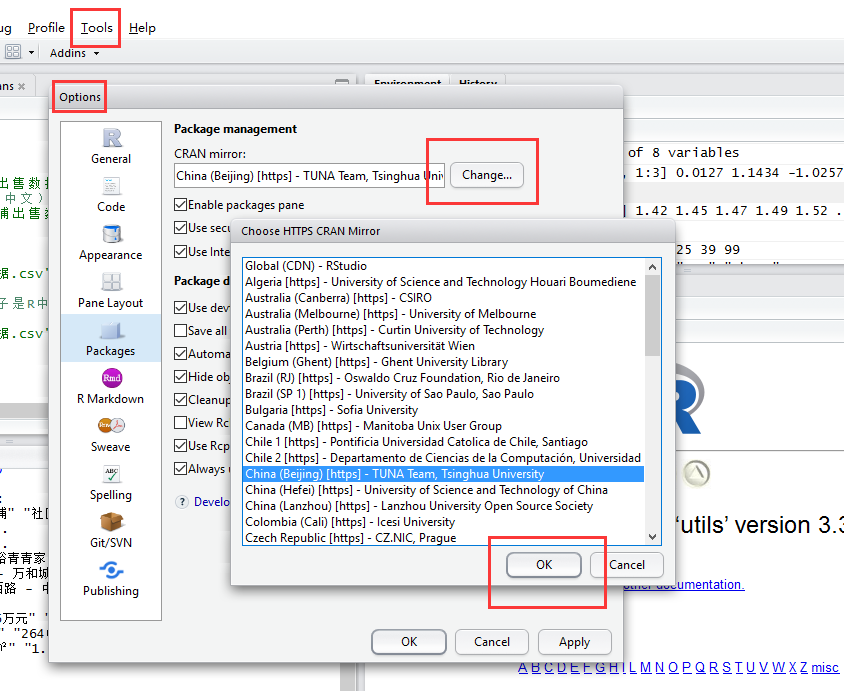Confirm mirror choice with OK button
The image size is (844, 691).
[x=544, y=565]
